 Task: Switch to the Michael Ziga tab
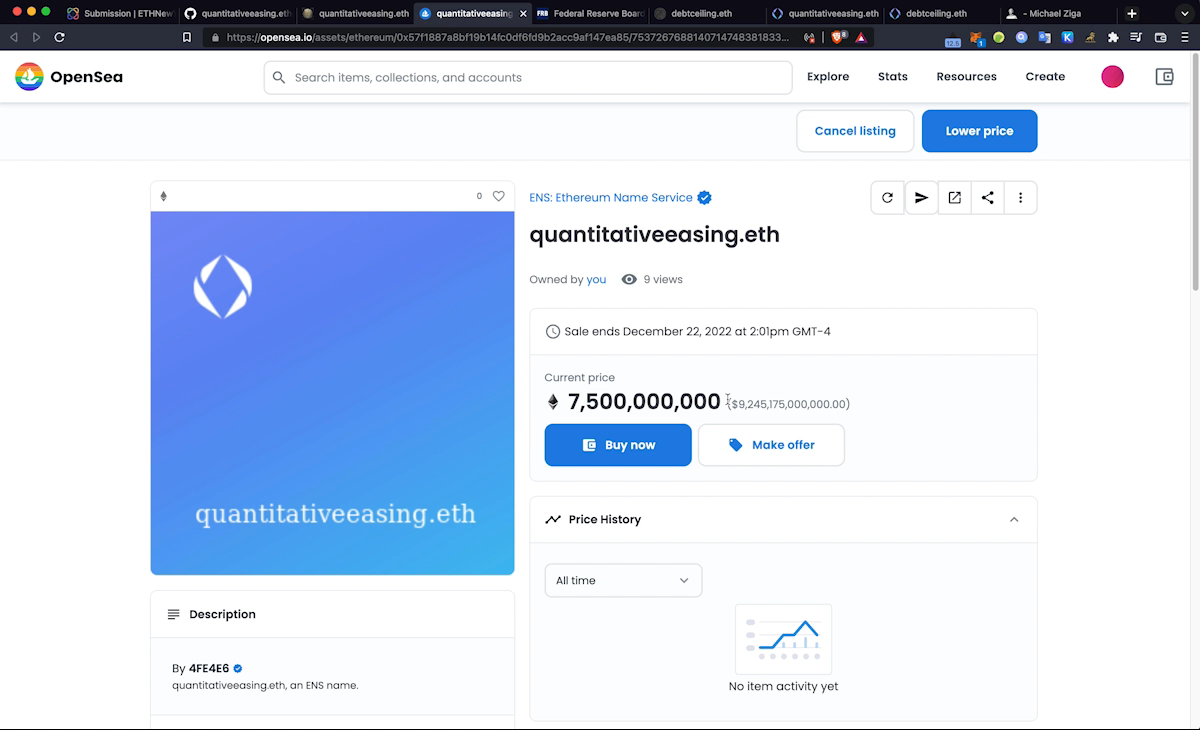1058,14
